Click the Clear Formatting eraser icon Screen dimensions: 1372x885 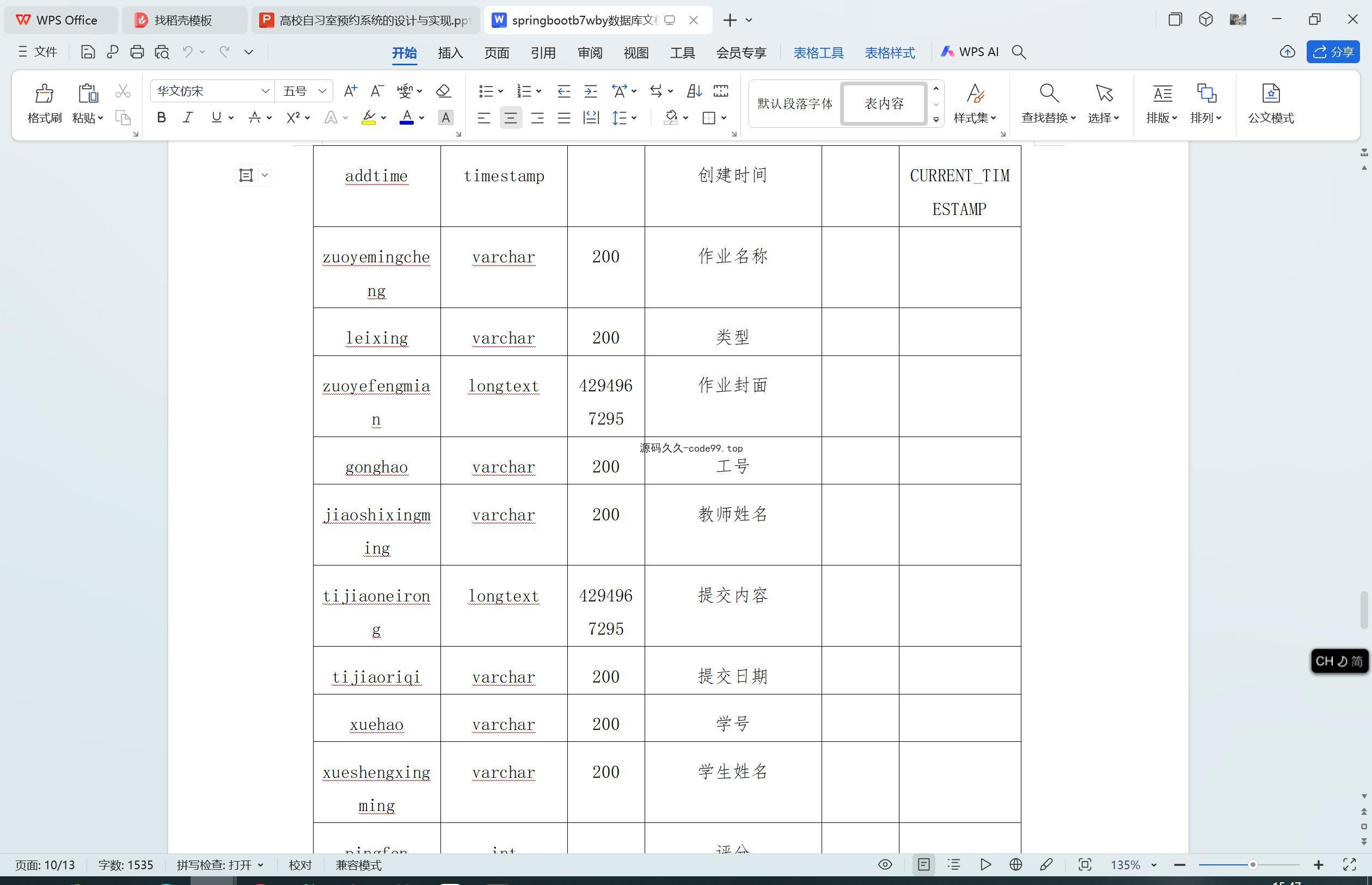(443, 91)
